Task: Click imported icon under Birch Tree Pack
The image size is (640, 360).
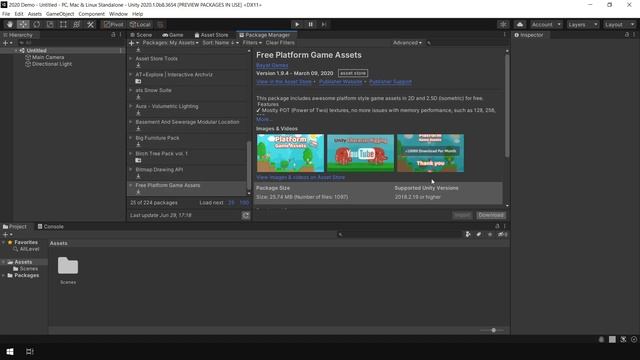Action: [138, 160]
